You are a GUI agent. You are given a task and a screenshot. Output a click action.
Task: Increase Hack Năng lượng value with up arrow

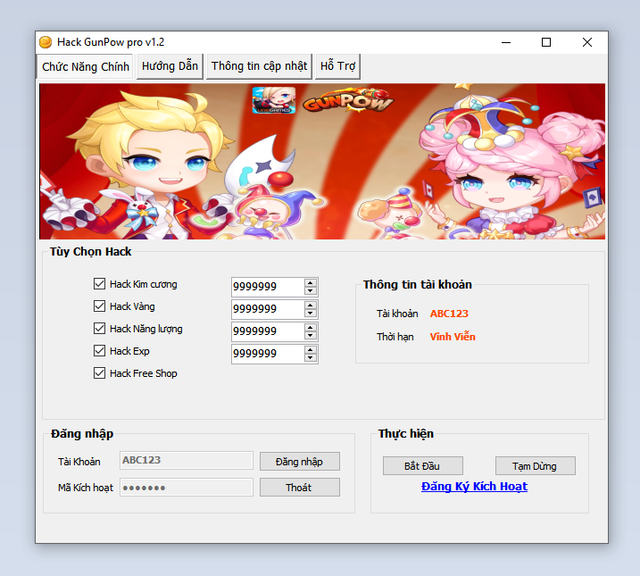pyautogui.click(x=310, y=326)
